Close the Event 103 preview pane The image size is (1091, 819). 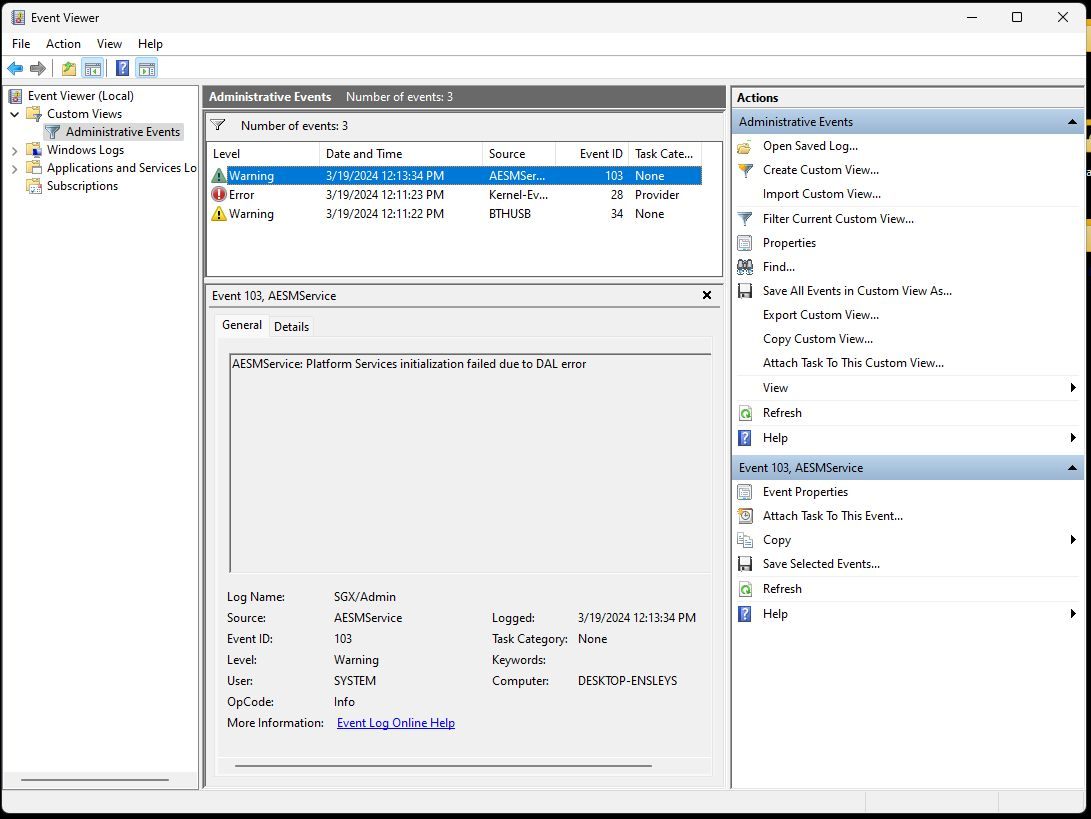(707, 295)
